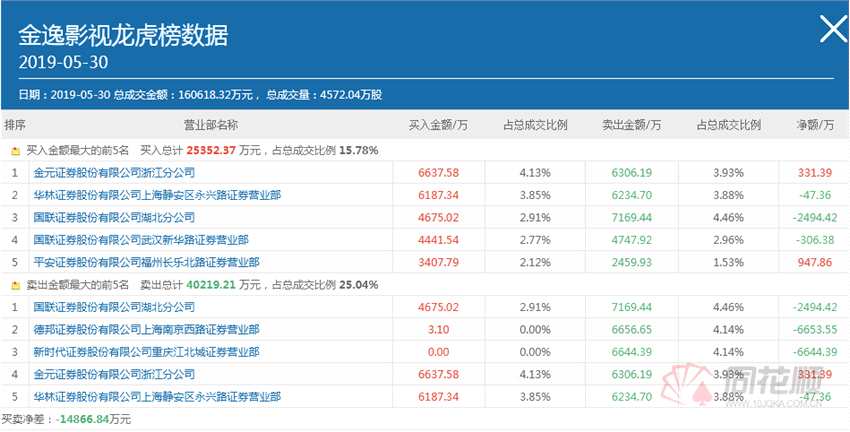Click the 排序 column header

(15, 125)
